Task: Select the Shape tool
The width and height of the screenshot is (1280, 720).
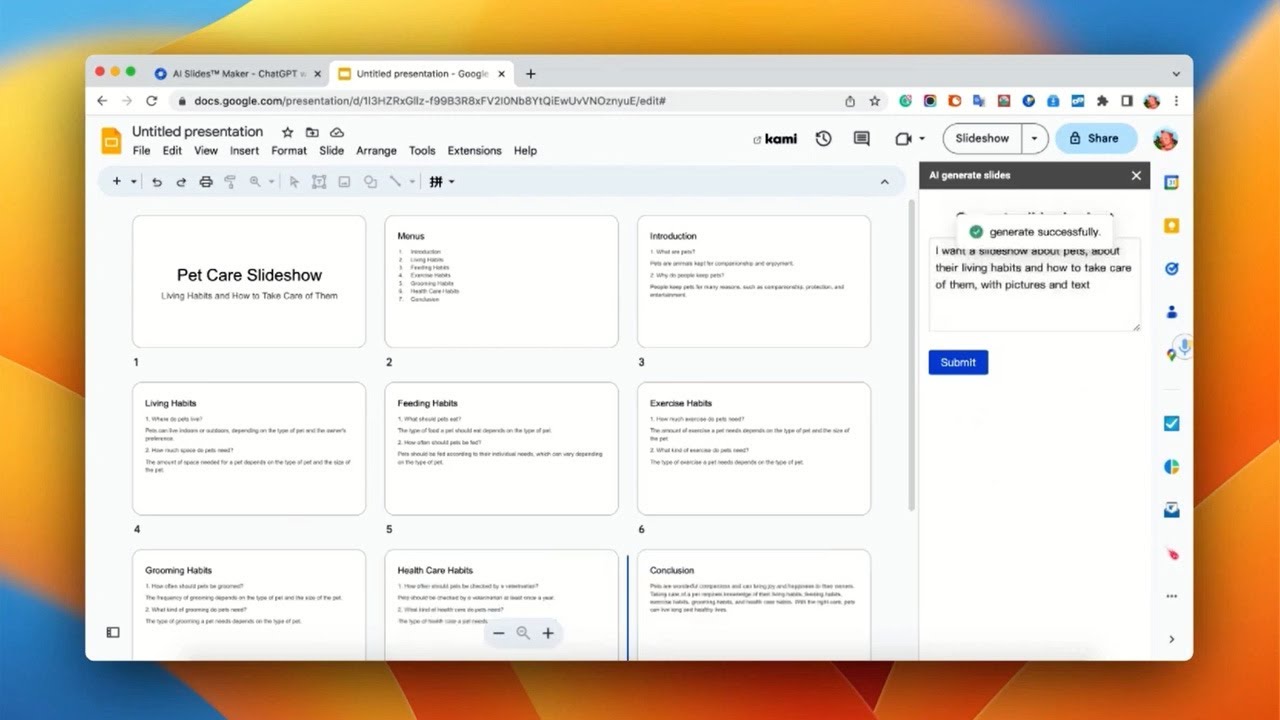Action: pos(369,181)
